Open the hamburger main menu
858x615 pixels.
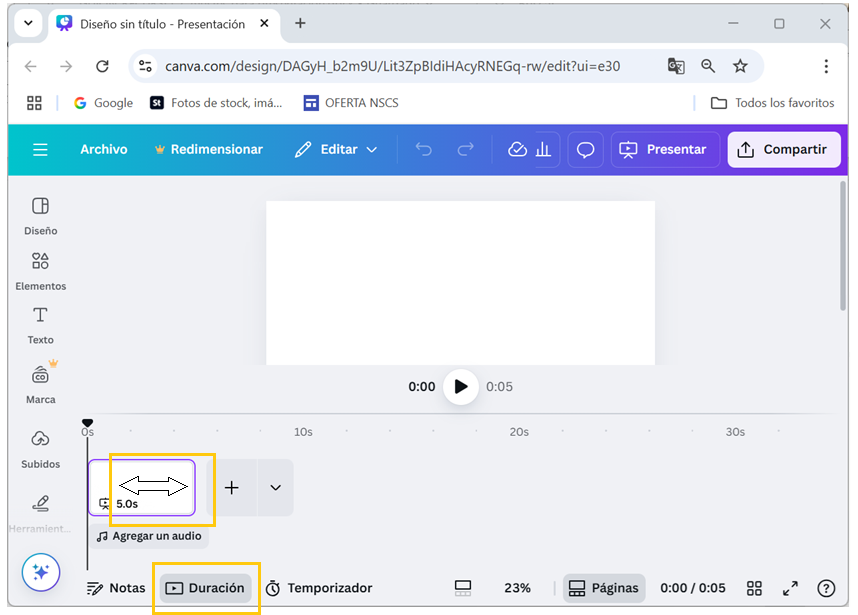(x=40, y=149)
